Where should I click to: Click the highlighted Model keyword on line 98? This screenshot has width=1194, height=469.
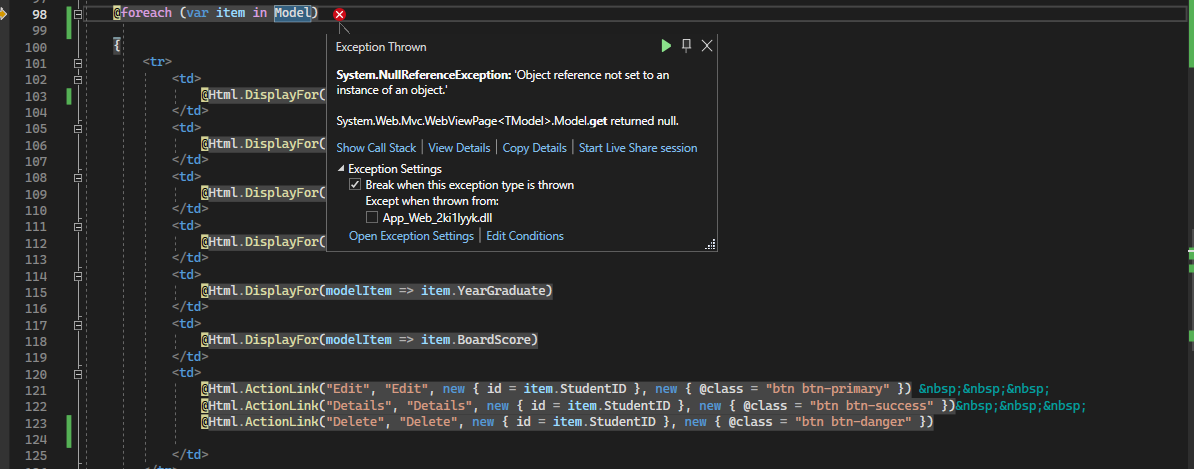click(x=293, y=14)
